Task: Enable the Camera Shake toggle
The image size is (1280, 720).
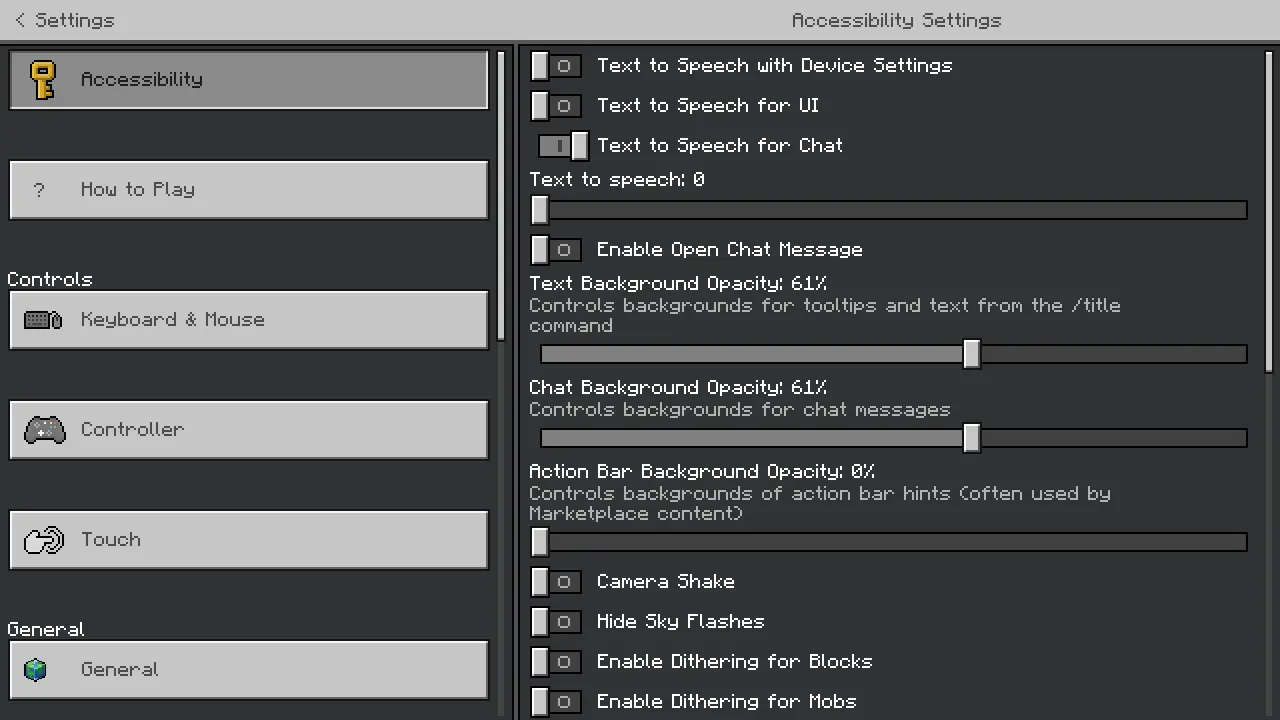Action: click(556, 582)
